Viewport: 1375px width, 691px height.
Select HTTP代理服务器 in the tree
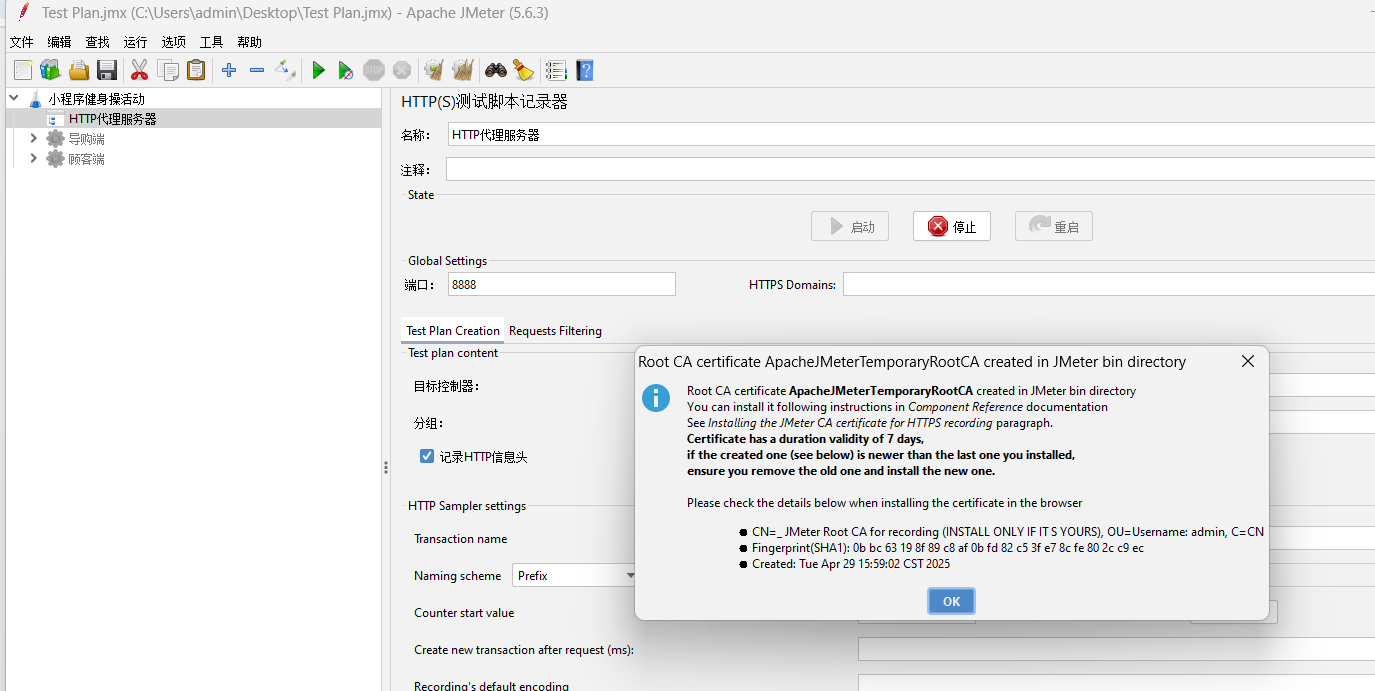tap(112, 119)
